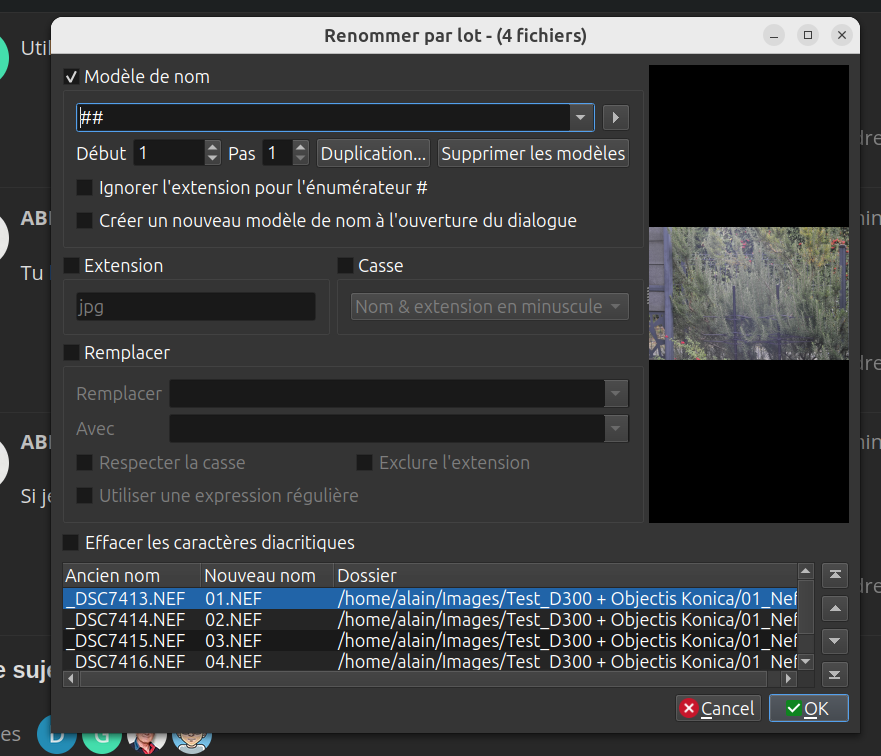Image resolution: width=881 pixels, height=756 pixels.
Task: Click the image preview thumbnail
Action: (748, 293)
